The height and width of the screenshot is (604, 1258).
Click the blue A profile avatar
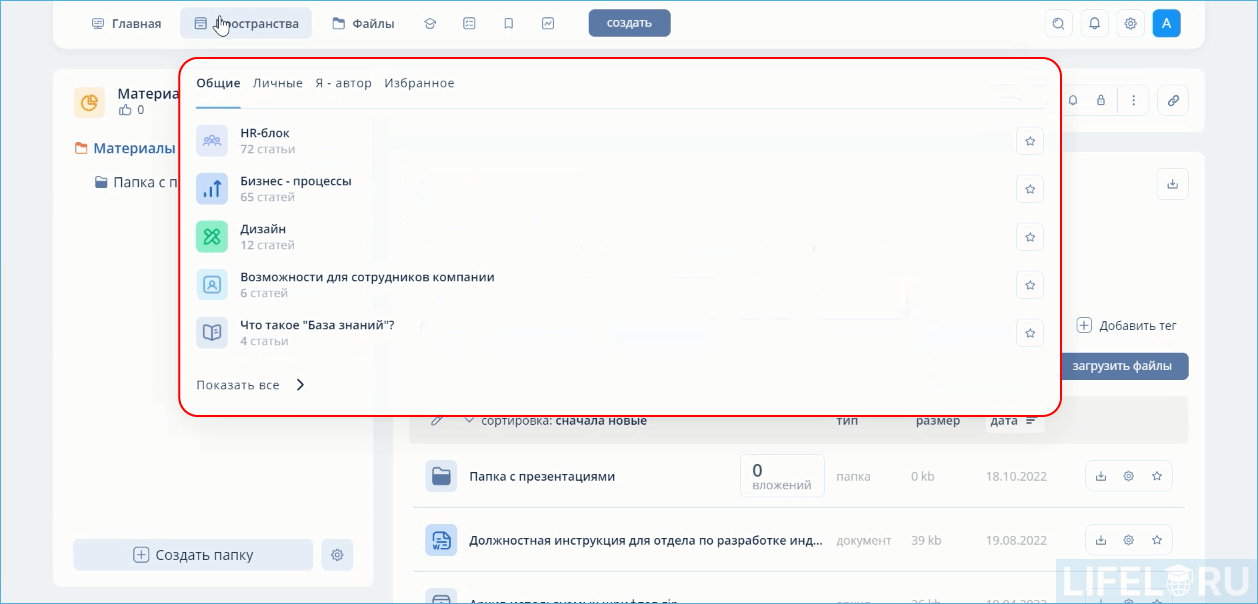pos(1166,22)
